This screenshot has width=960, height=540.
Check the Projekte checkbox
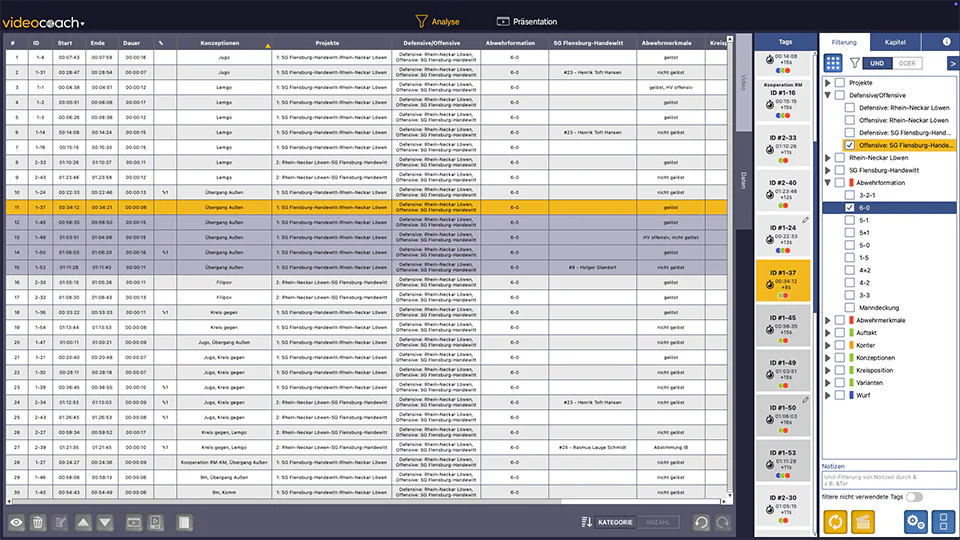(840, 83)
